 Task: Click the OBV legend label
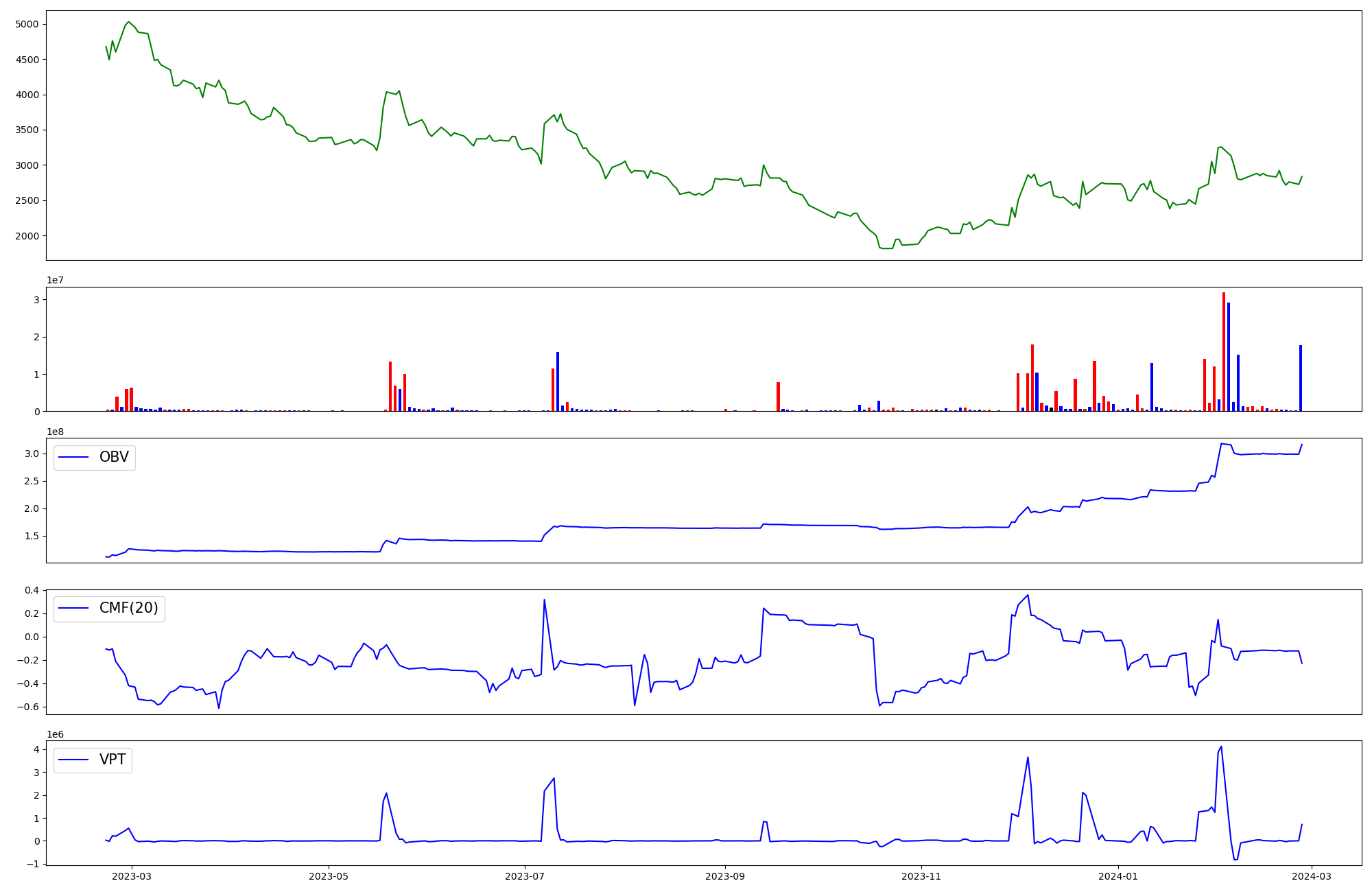[114, 457]
